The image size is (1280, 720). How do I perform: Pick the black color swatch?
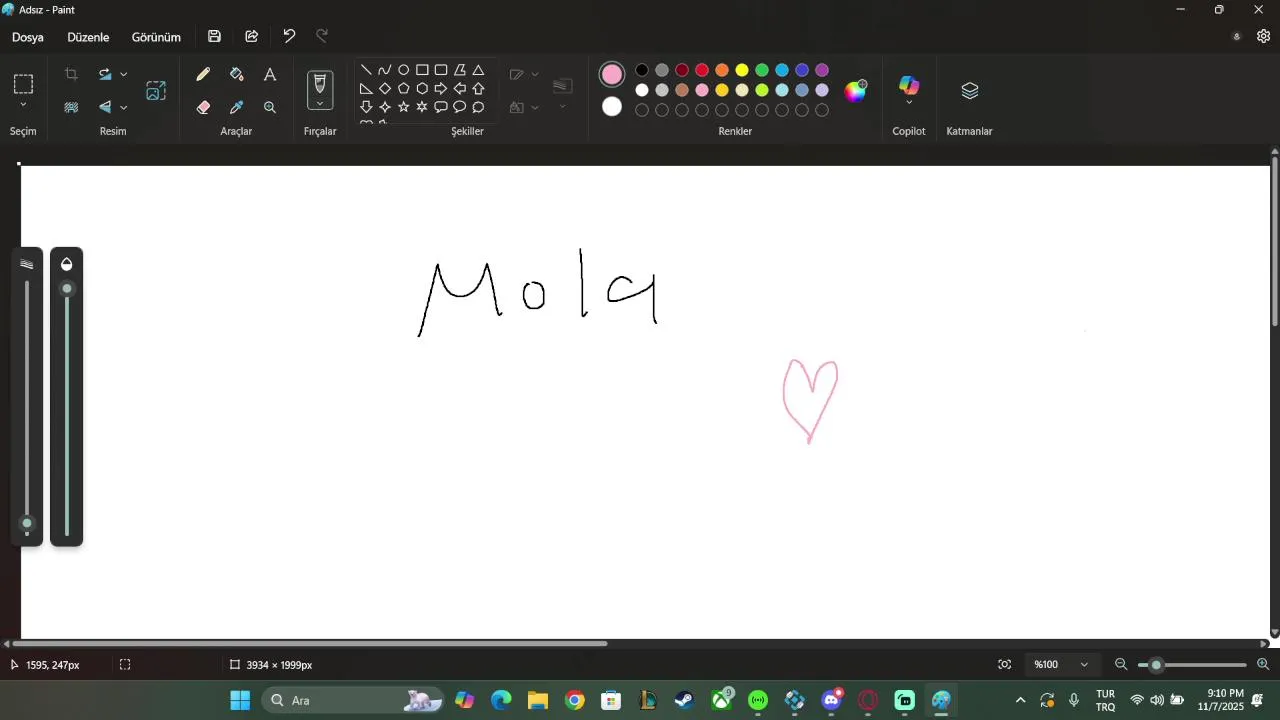[x=642, y=70]
